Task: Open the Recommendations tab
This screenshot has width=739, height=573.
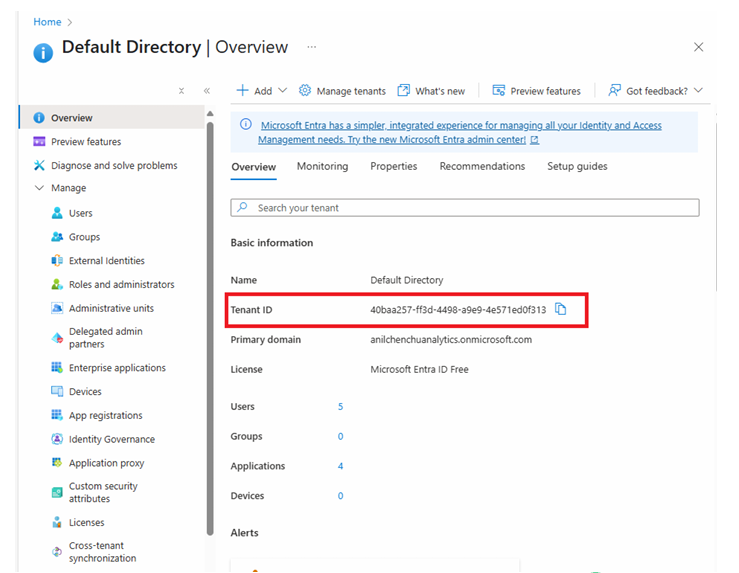Action: pyautogui.click(x=482, y=167)
